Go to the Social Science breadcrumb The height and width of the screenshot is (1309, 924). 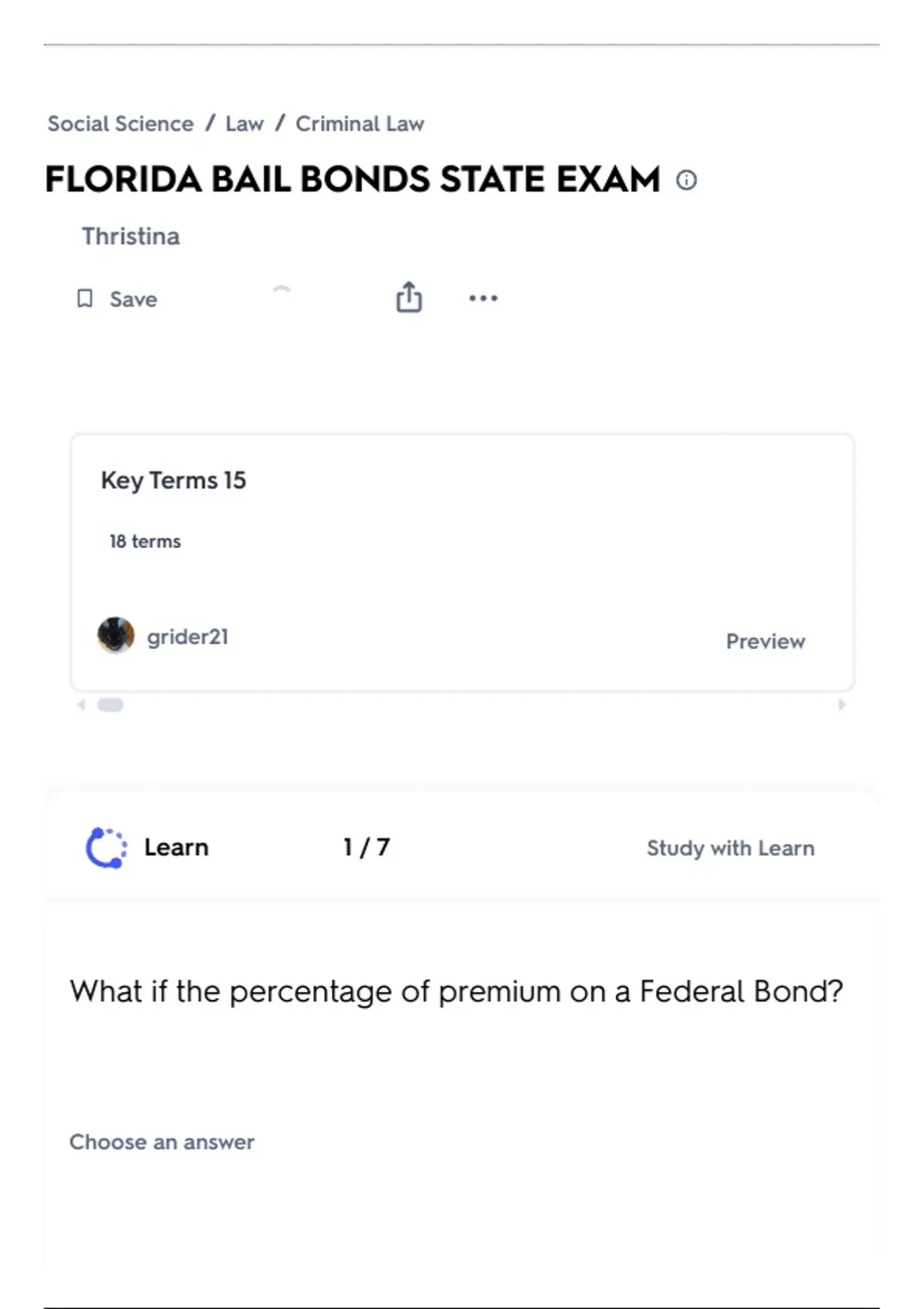[120, 124]
